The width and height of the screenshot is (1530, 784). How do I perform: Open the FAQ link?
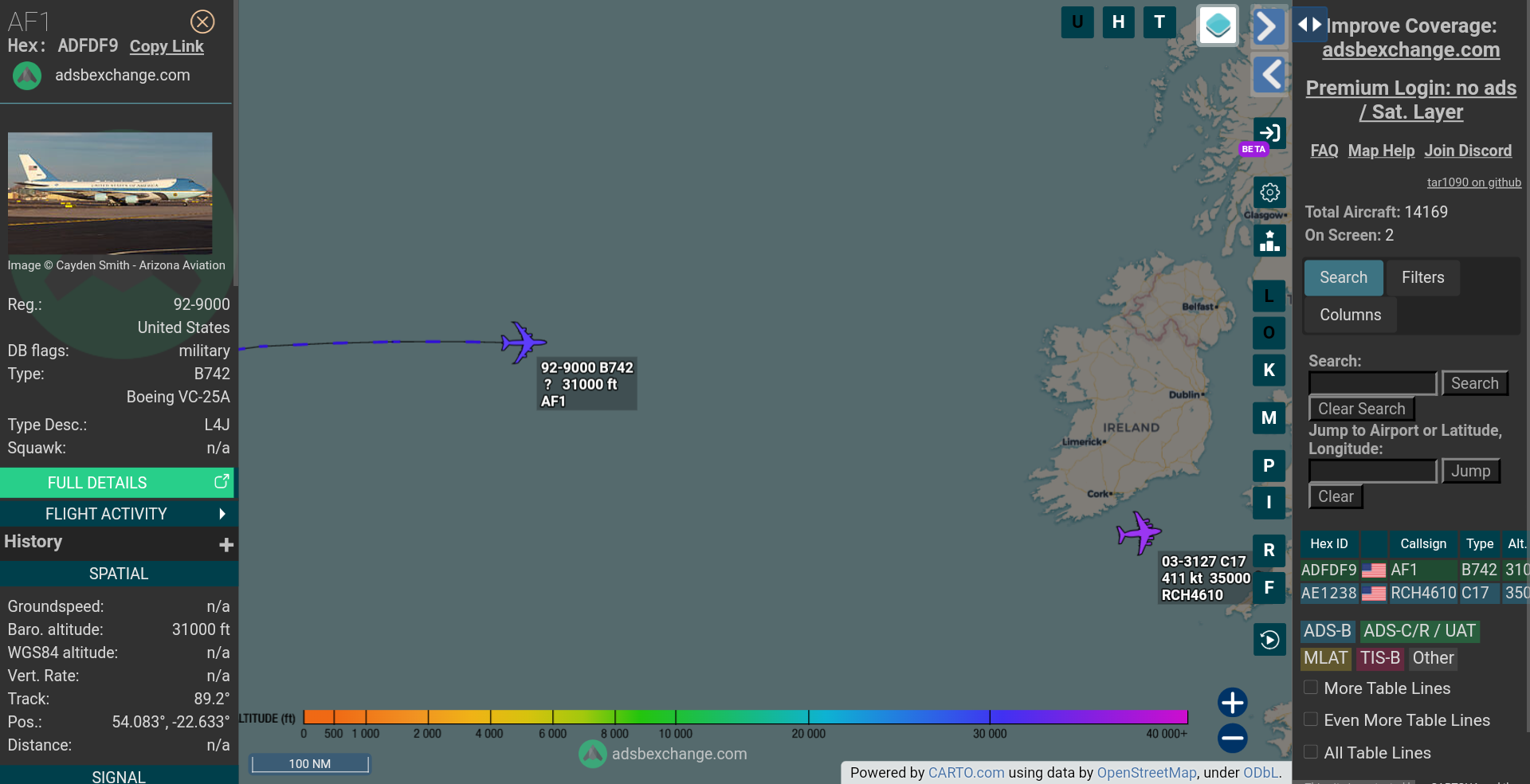(x=1324, y=151)
